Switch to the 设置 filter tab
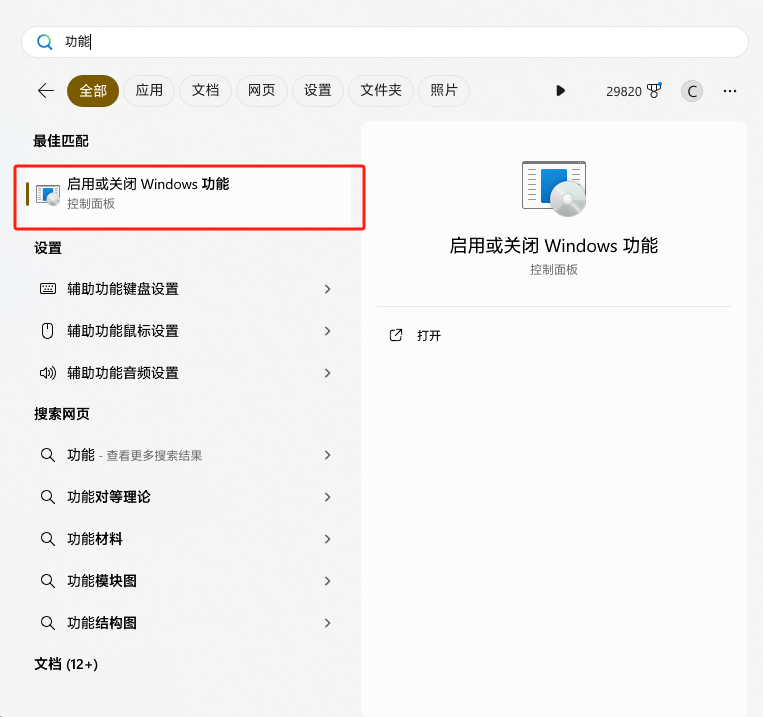Image resolution: width=763 pixels, height=717 pixels. click(318, 91)
